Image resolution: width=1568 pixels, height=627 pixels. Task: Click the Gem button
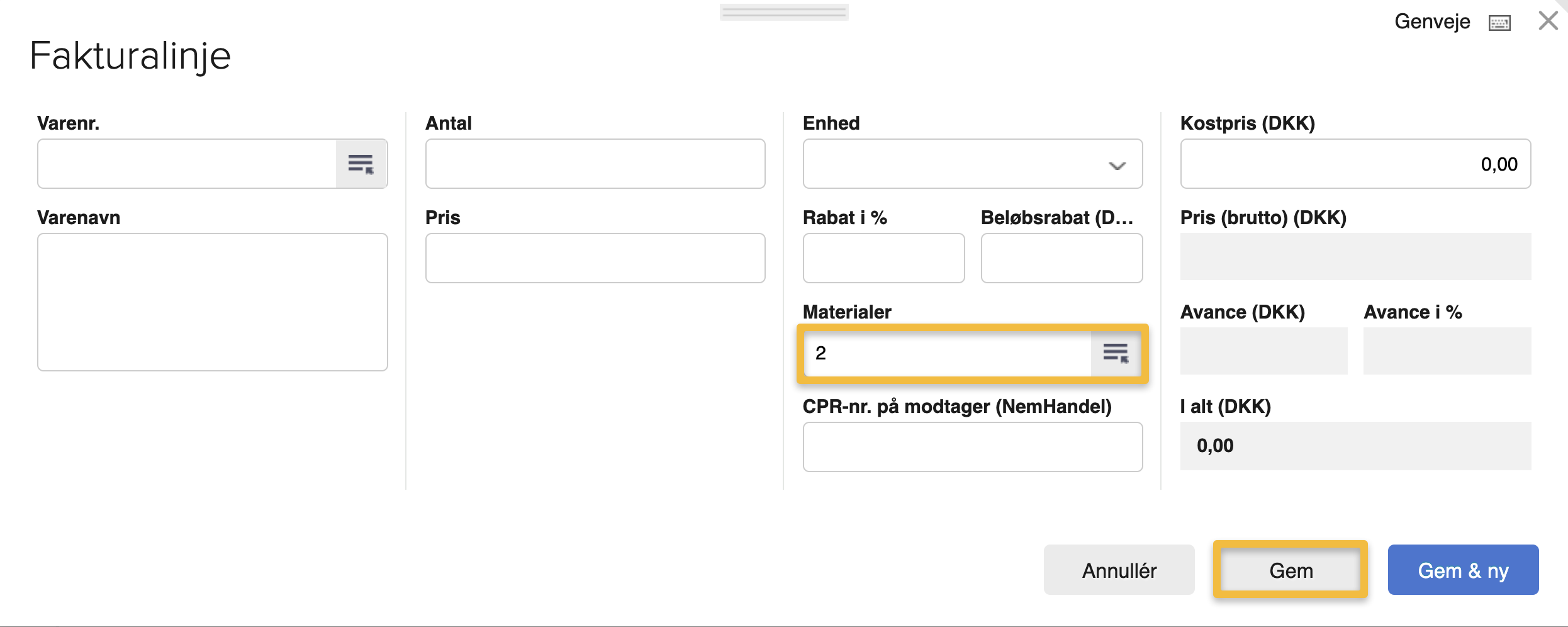1291,570
